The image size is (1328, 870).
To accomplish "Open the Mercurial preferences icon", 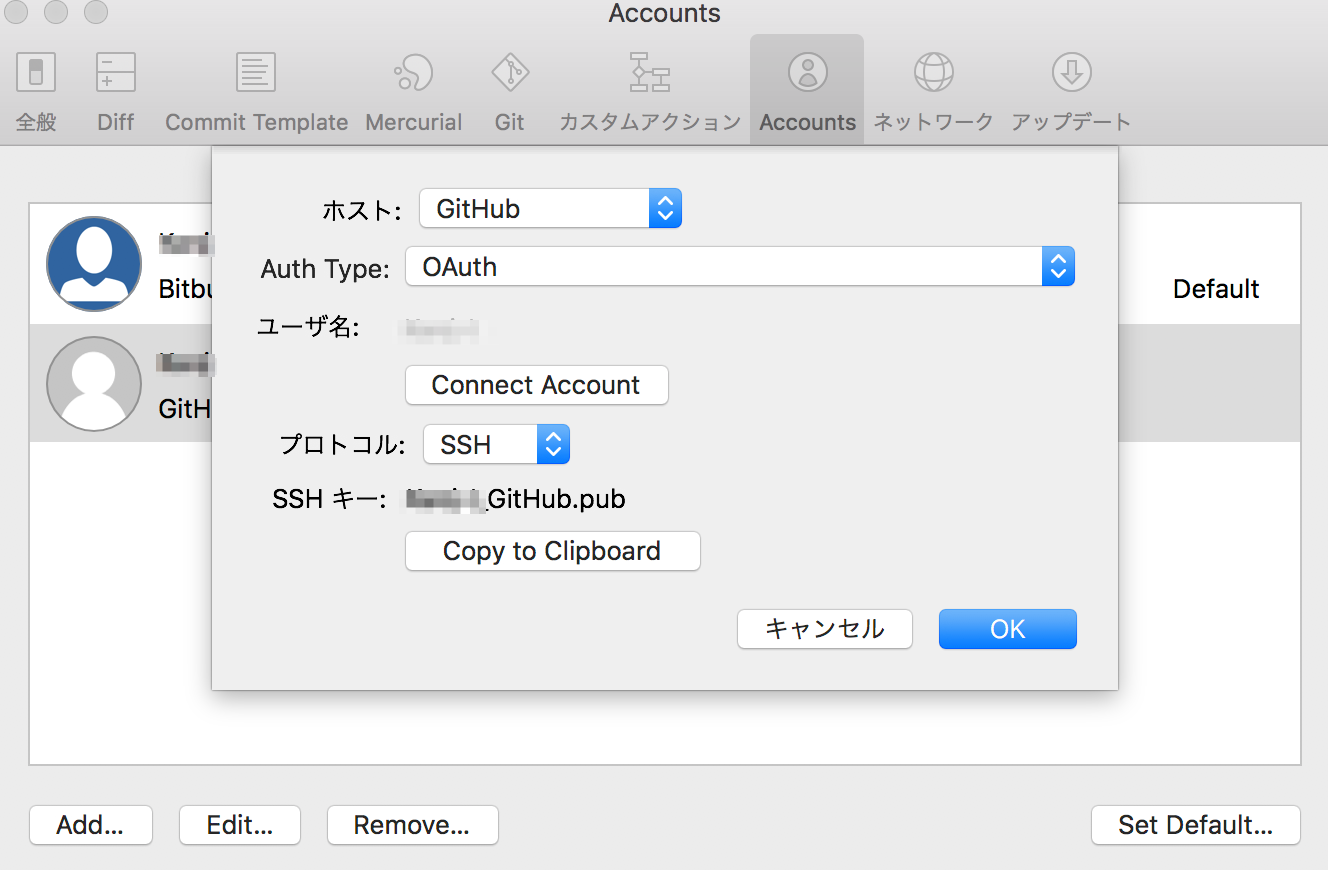I will click(x=413, y=73).
